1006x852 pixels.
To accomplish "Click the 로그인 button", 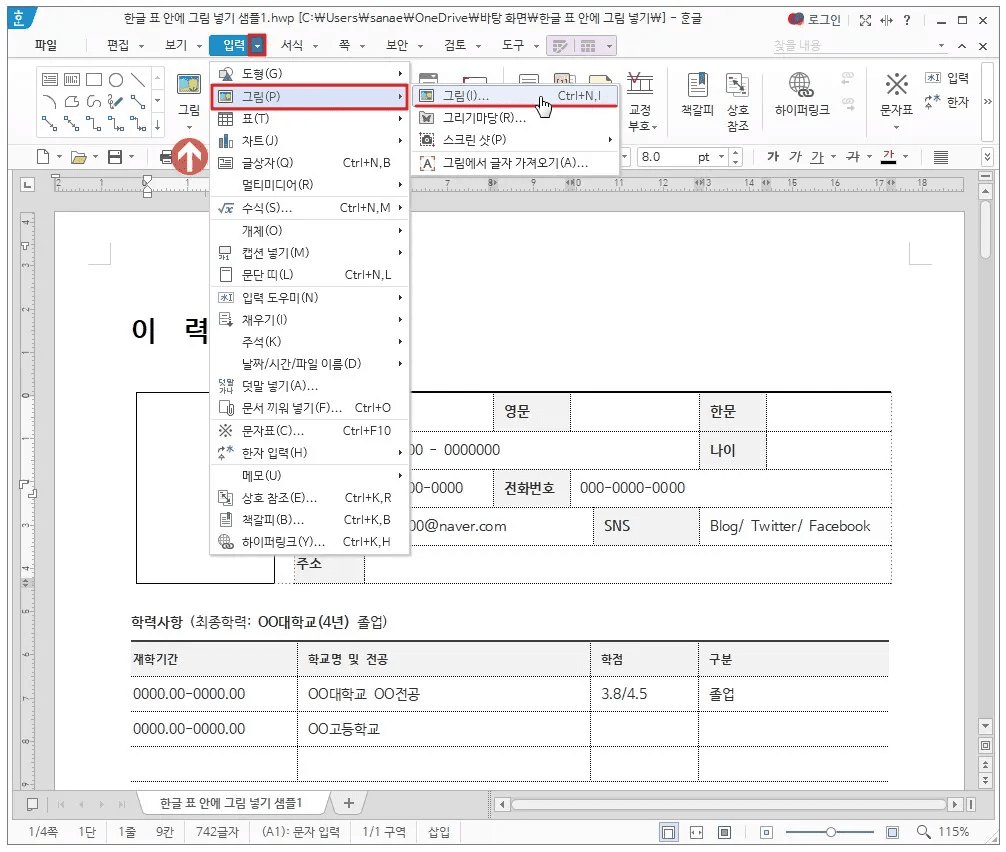I will tap(814, 20).
